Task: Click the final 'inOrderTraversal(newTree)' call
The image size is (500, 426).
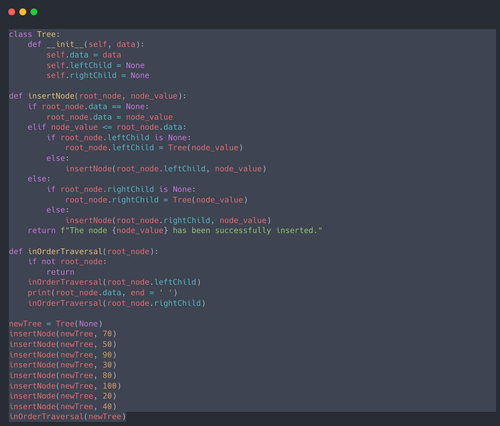Action: click(67, 417)
